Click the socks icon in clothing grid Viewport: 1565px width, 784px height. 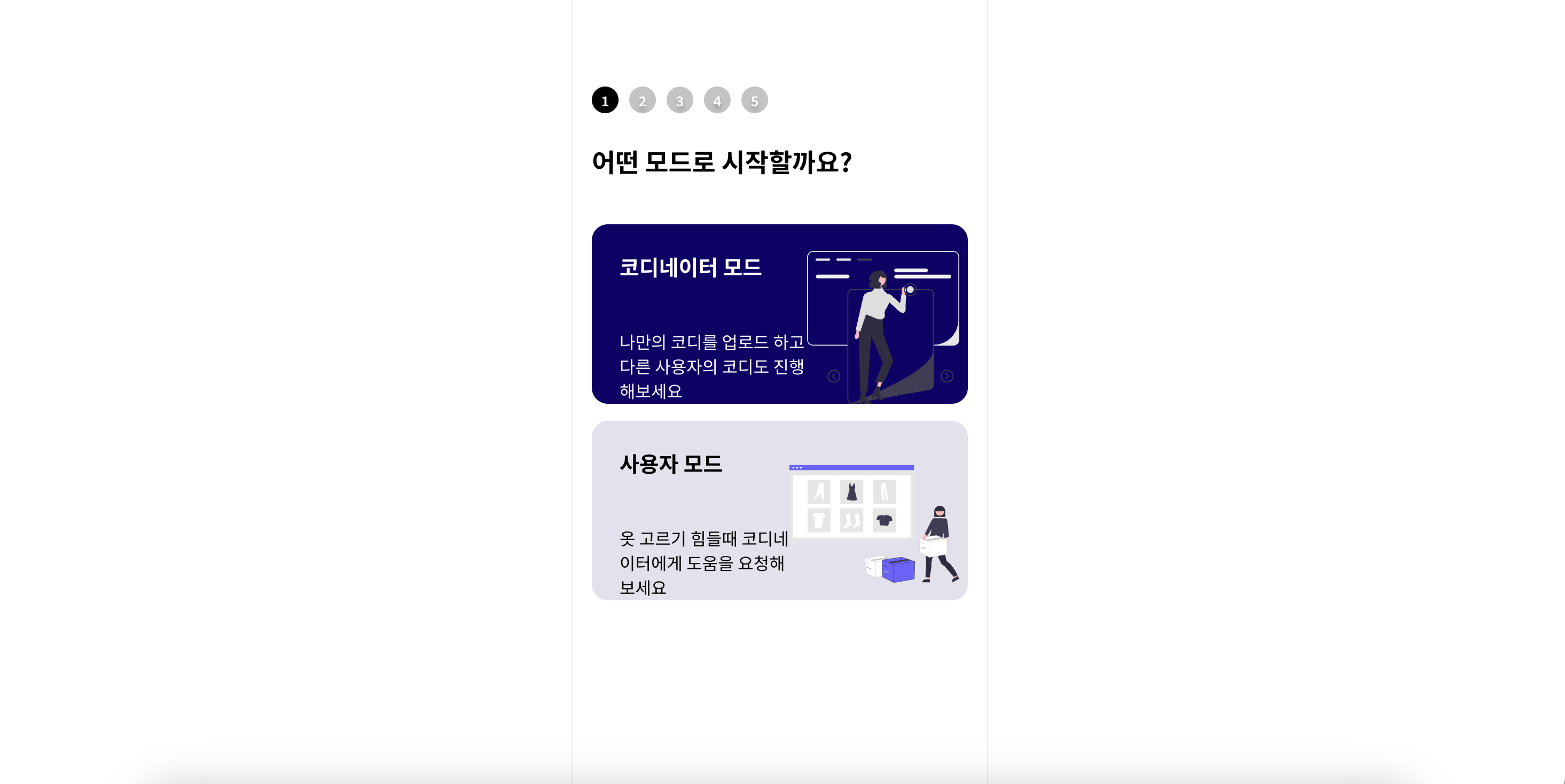point(852,520)
